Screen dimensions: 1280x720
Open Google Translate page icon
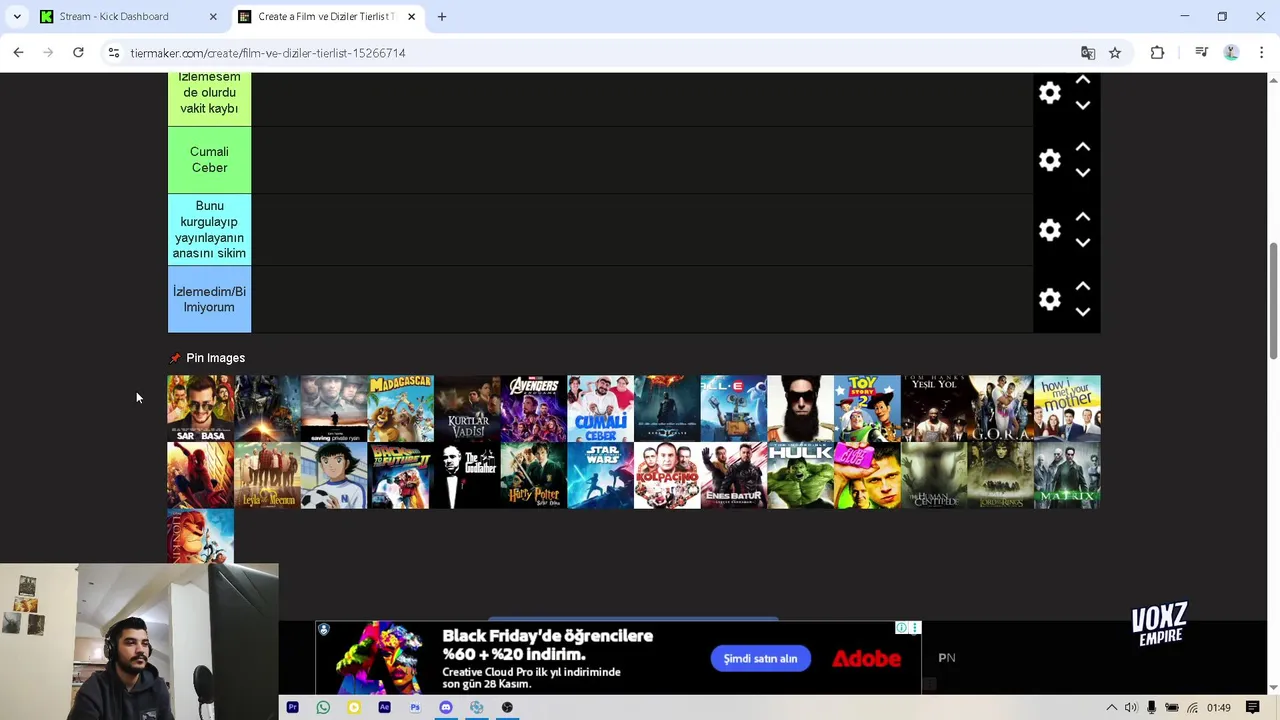pyautogui.click(x=1088, y=53)
